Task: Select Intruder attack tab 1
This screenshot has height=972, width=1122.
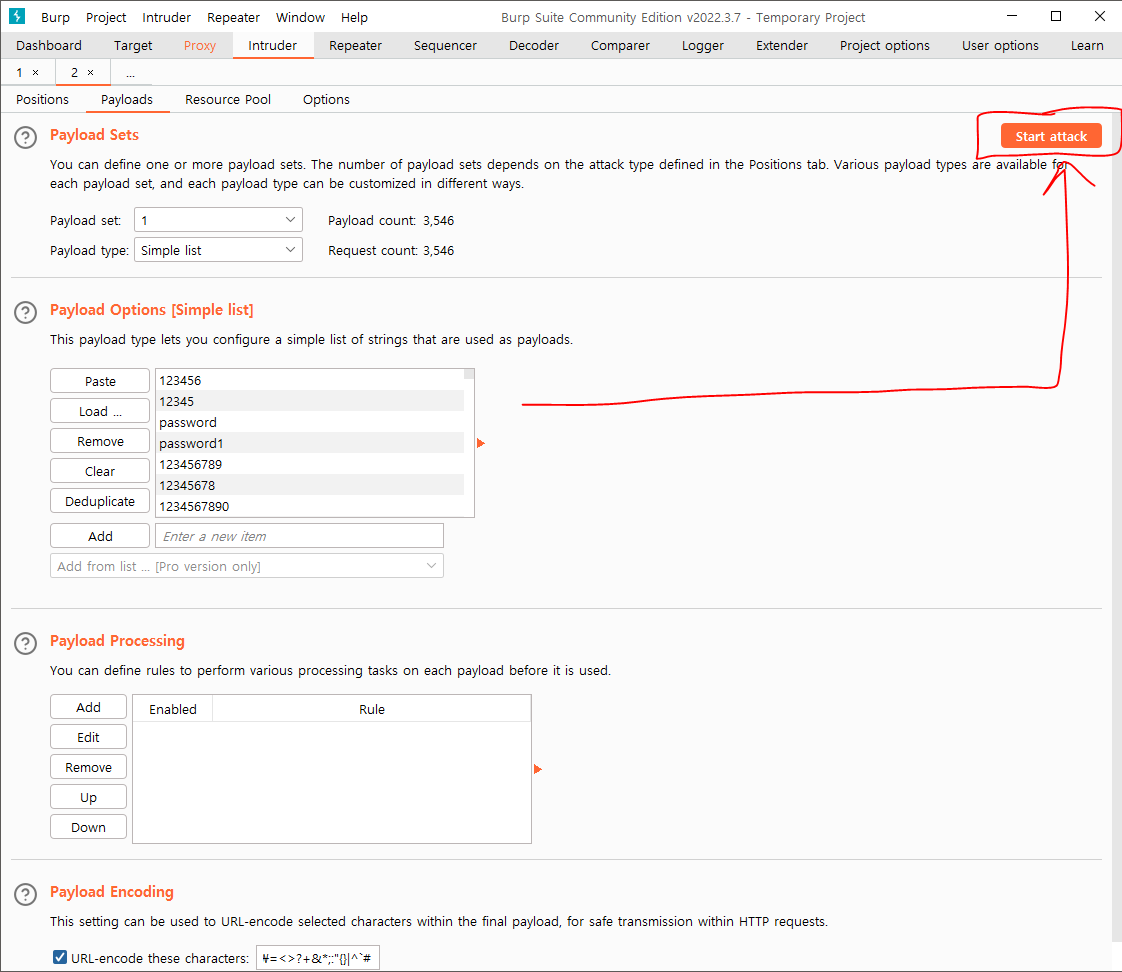Action: tap(20, 72)
